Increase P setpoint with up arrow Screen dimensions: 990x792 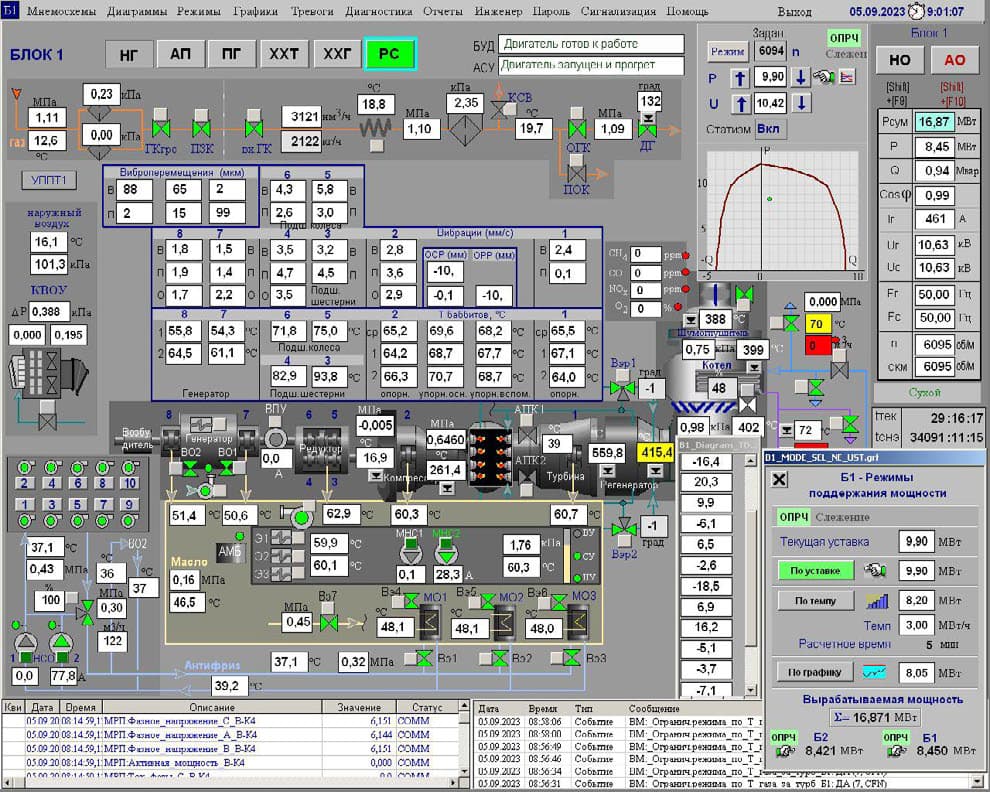tap(740, 77)
